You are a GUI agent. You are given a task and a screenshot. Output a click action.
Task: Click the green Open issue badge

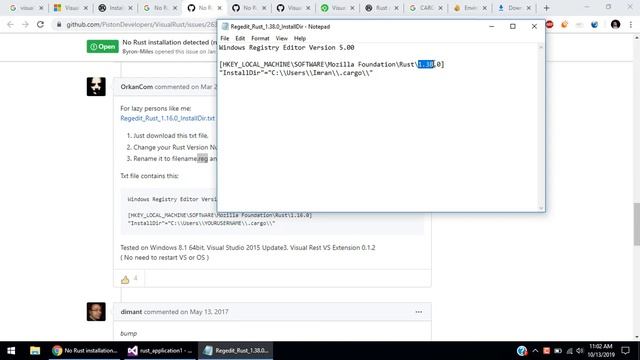[x=102, y=47]
